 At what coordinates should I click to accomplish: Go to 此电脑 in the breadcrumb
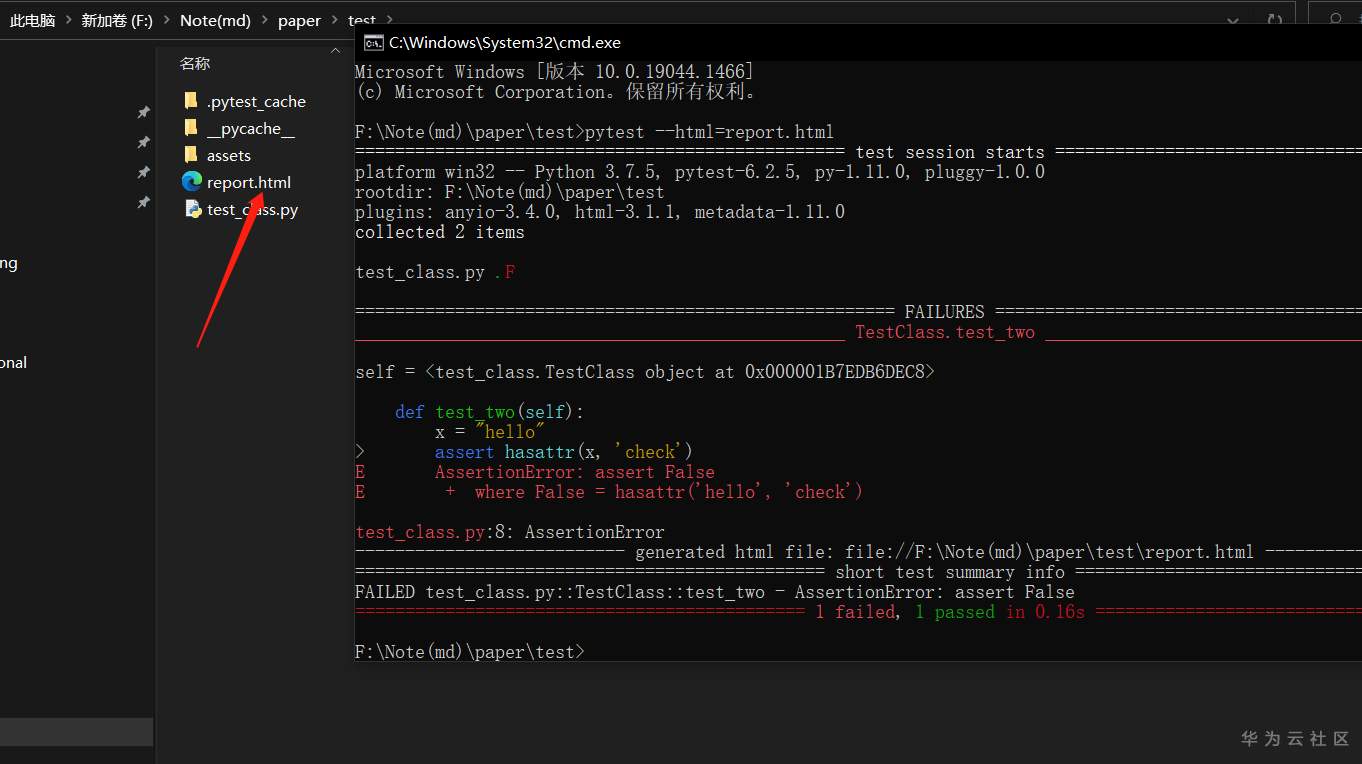[x=32, y=21]
